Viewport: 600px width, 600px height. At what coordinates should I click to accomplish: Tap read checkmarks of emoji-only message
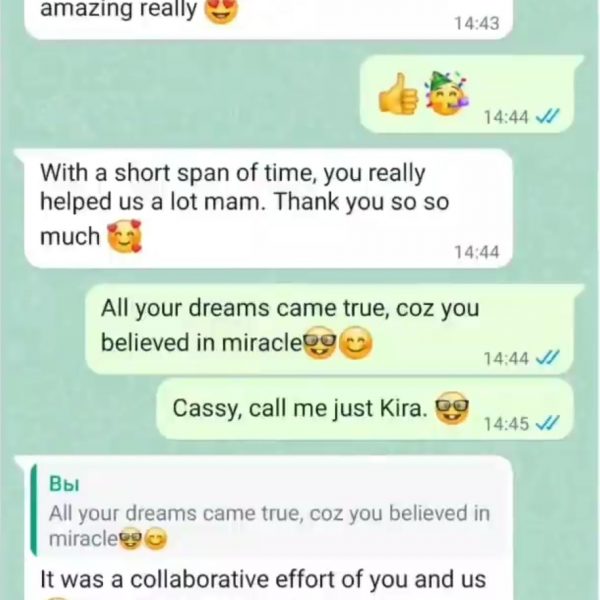(548, 116)
